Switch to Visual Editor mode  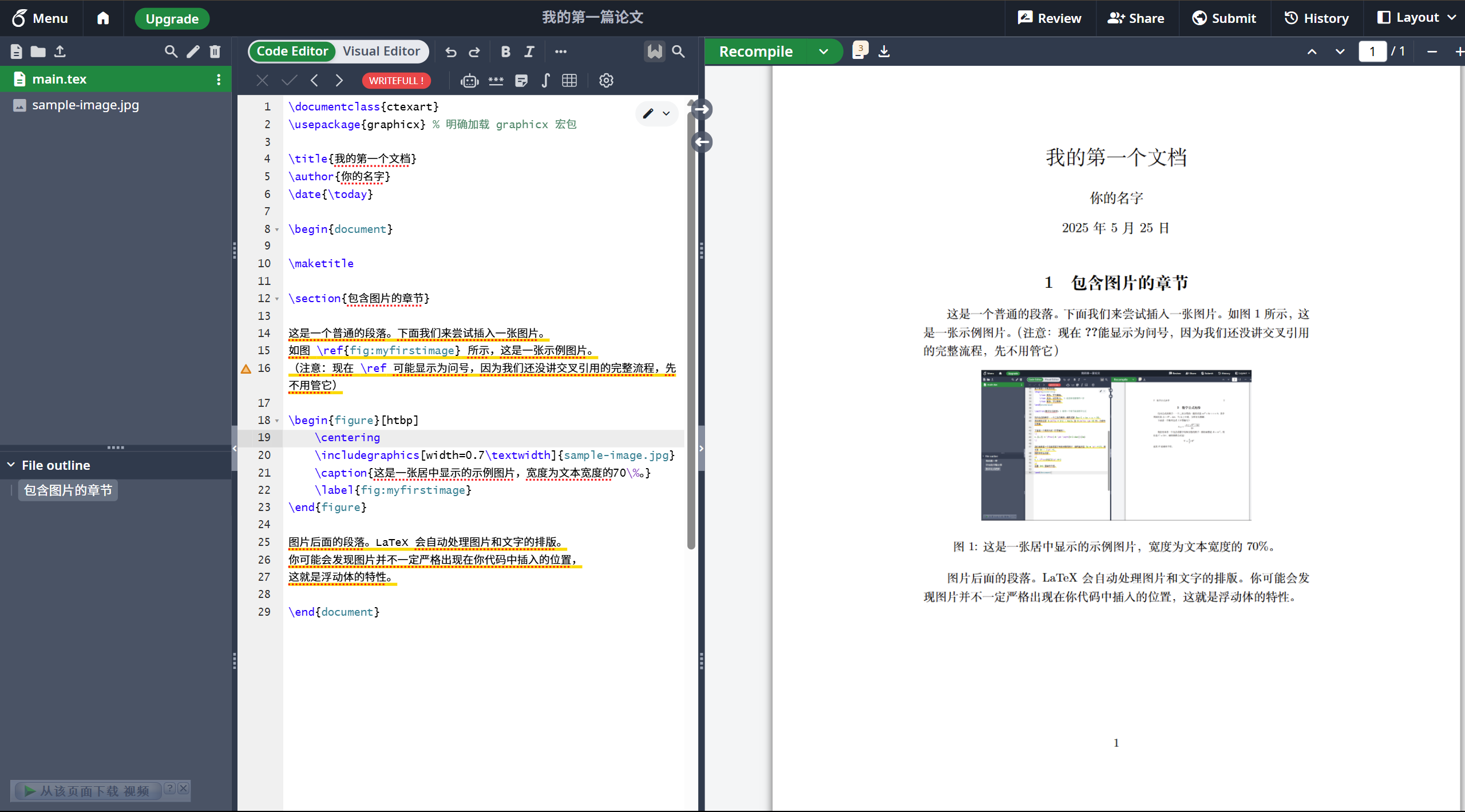381,52
